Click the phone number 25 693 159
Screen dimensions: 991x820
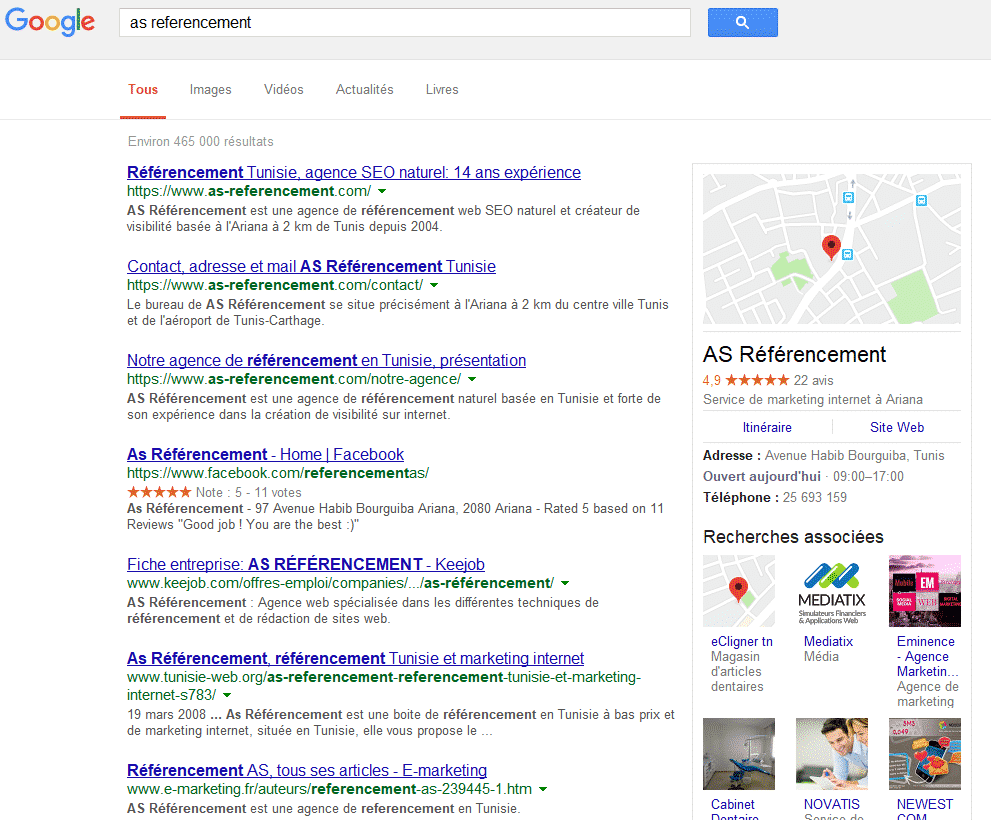[815, 498]
